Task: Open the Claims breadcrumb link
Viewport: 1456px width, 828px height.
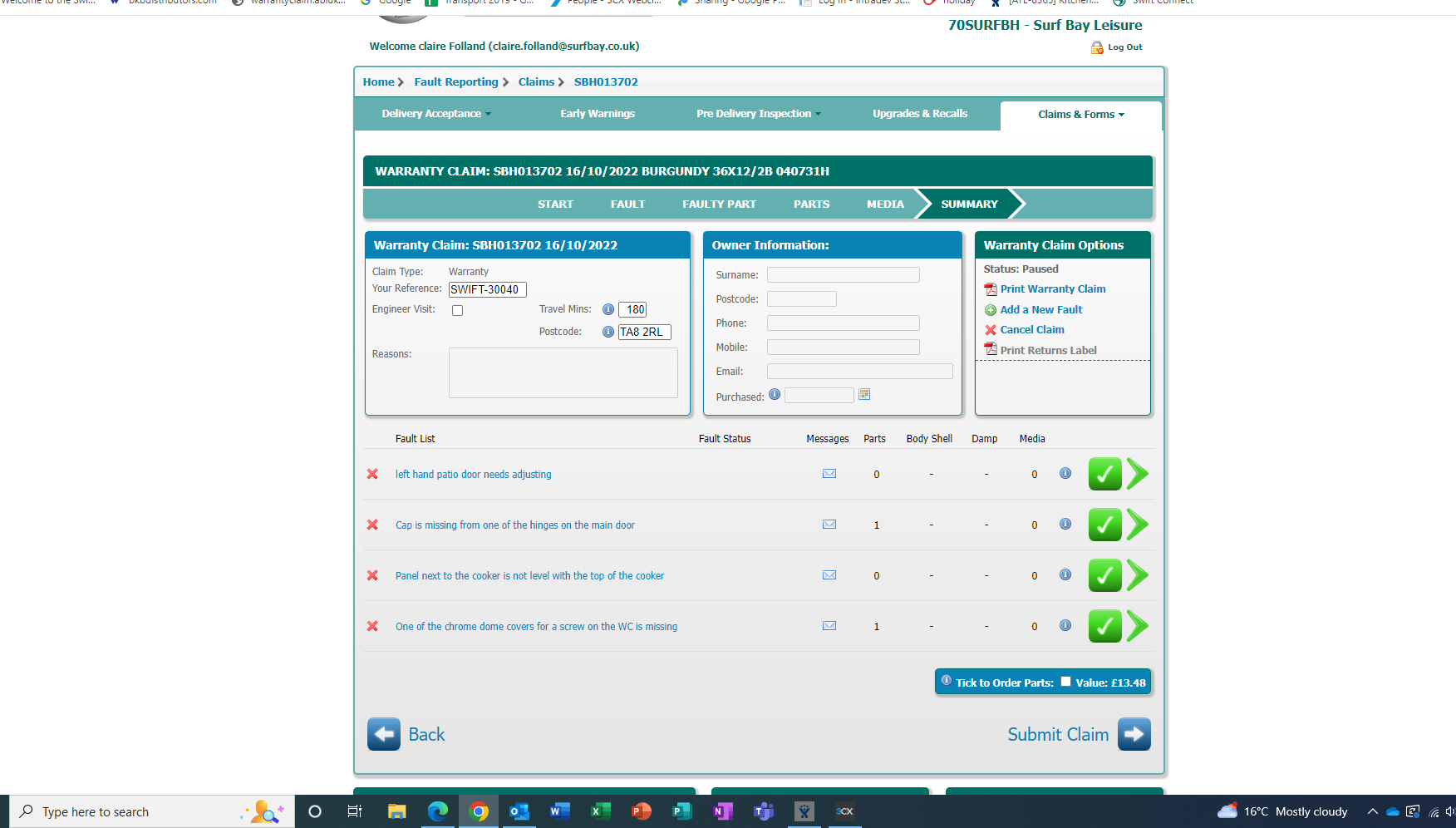Action: point(536,81)
